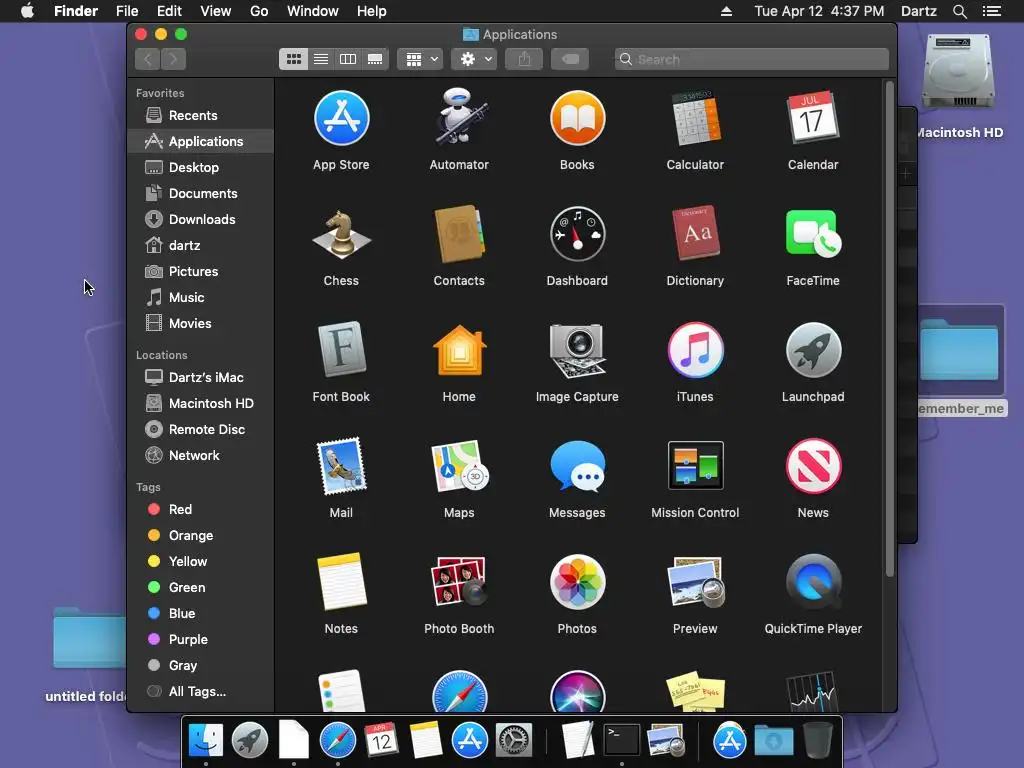1024x768 pixels.
Task: Filter by the Red tag
Action: pyautogui.click(x=200, y=509)
